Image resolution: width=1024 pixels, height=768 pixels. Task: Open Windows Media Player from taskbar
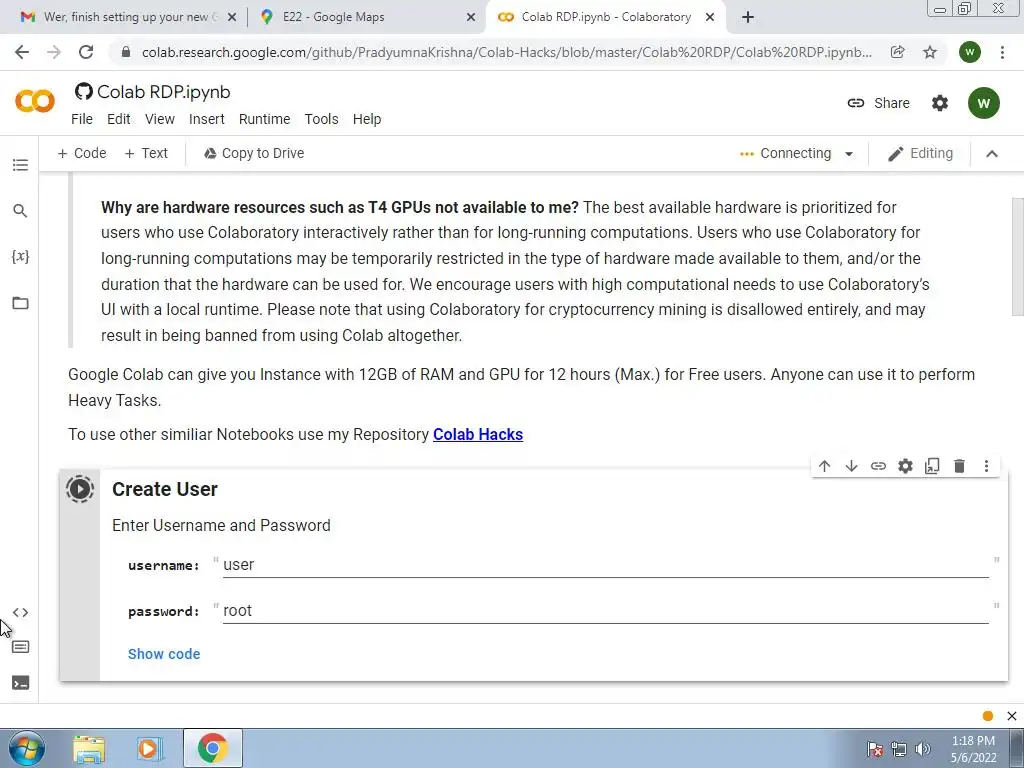(x=150, y=748)
